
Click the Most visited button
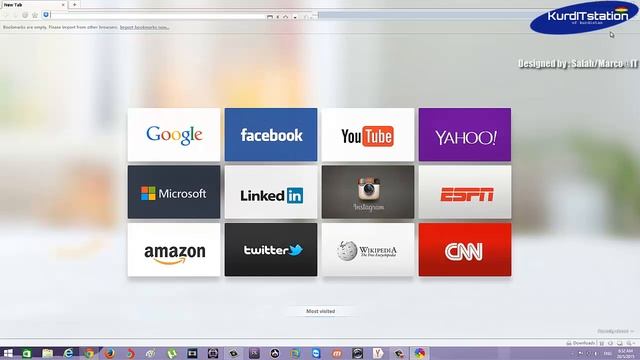tap(320, 311)
